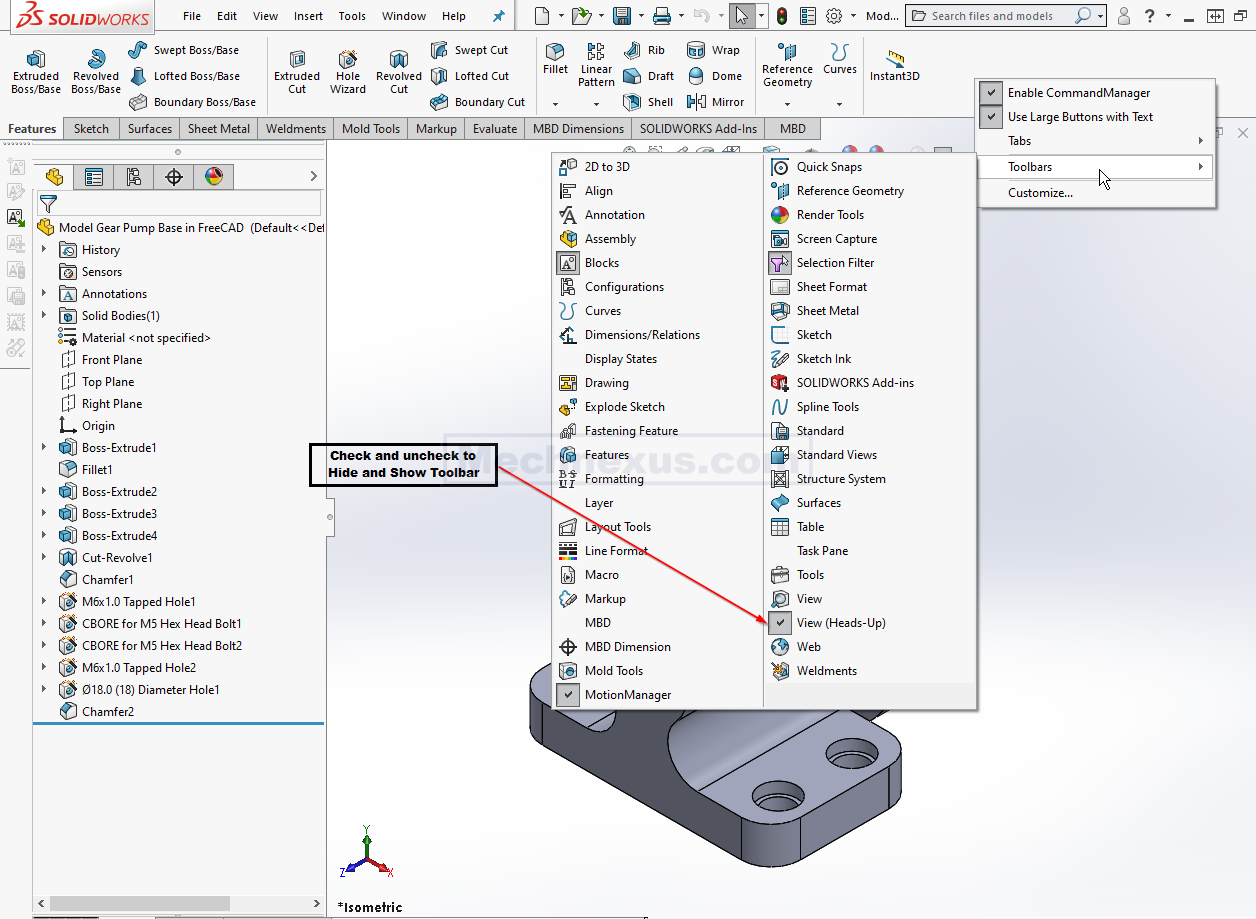Select Front Plane in the feature tree
This screenshot has width=1256, height=919.
pyautogui.click(x=111, y=360)
